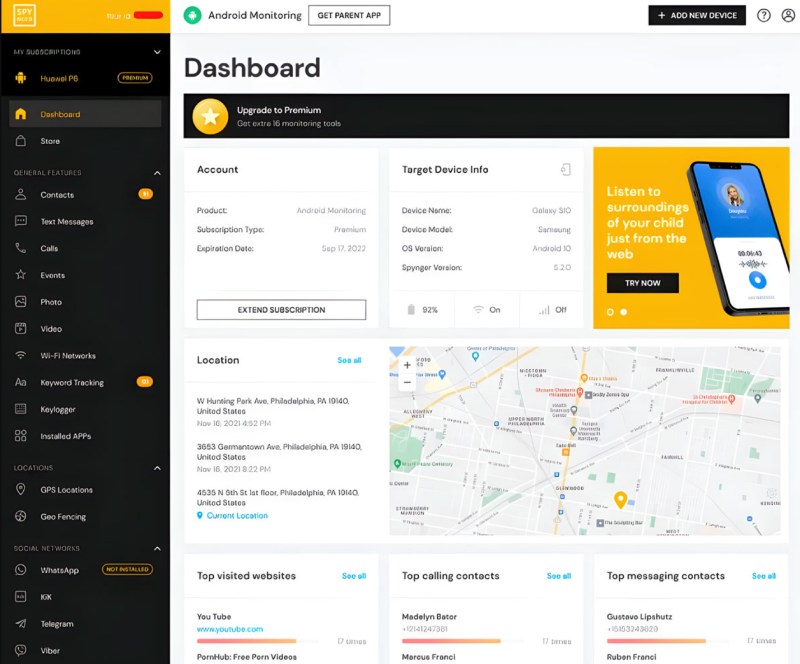The image size is (800, 664).
Task: Click the Geo Fencing globe icon
Action: 20,517
